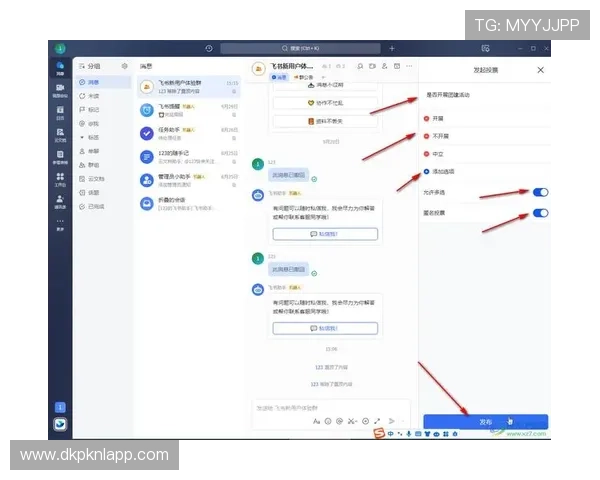Expand the 标签 labels triangle
Image resolution: width=600 pixels, height=480 pixels.
(82, 137)
